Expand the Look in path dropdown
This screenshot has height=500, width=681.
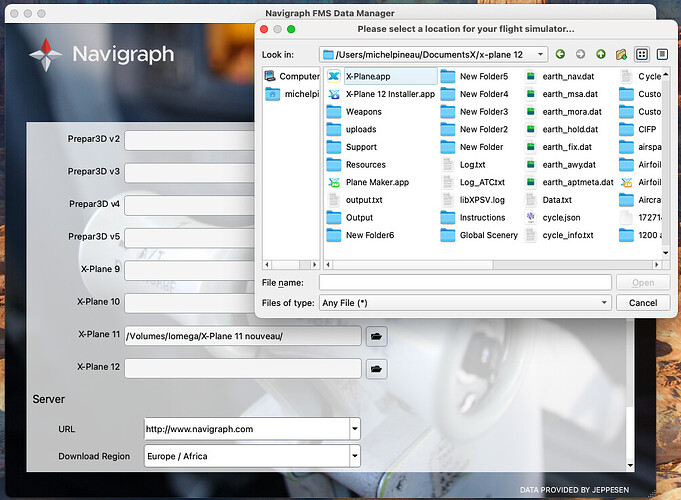point(540,54)
